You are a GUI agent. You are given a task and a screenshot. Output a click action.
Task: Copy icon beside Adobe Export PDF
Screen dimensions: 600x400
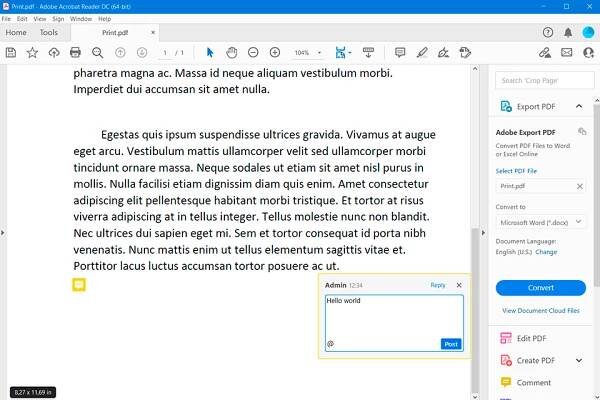582,131
